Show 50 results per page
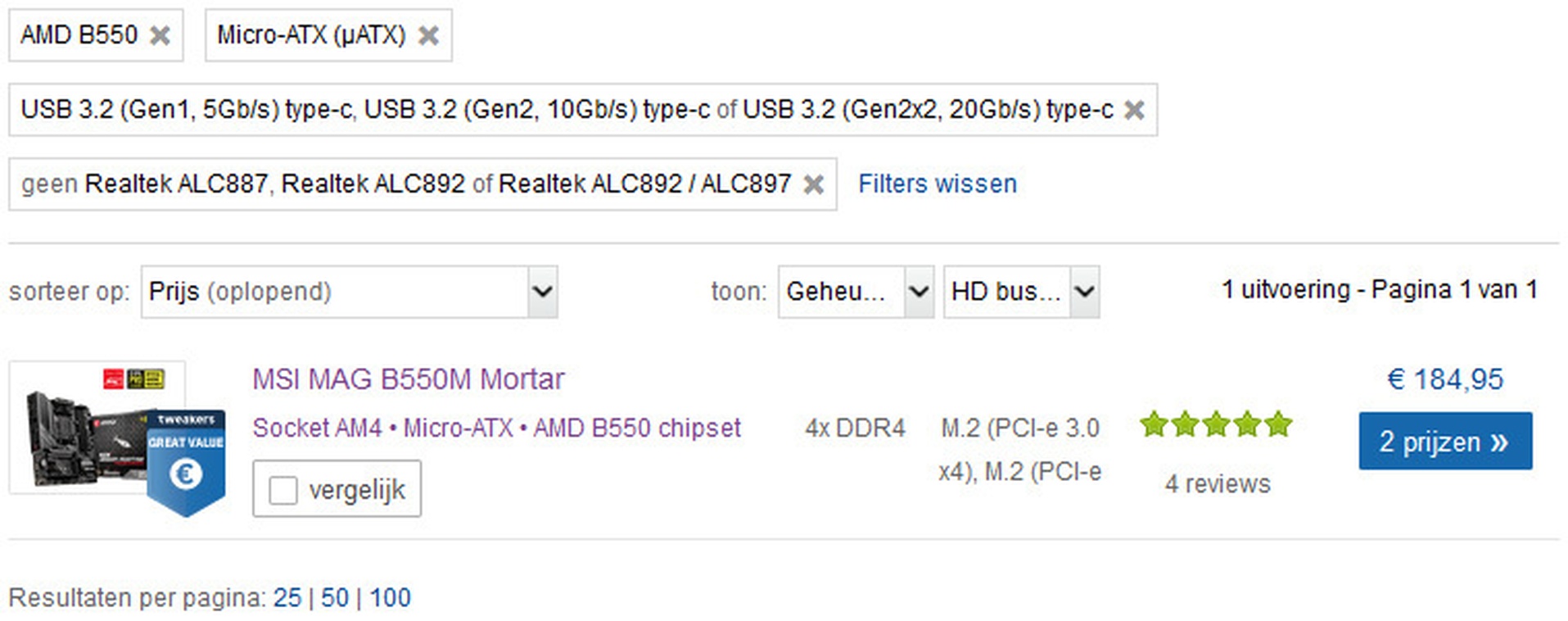1568x621 pixels. click(335, 598)
